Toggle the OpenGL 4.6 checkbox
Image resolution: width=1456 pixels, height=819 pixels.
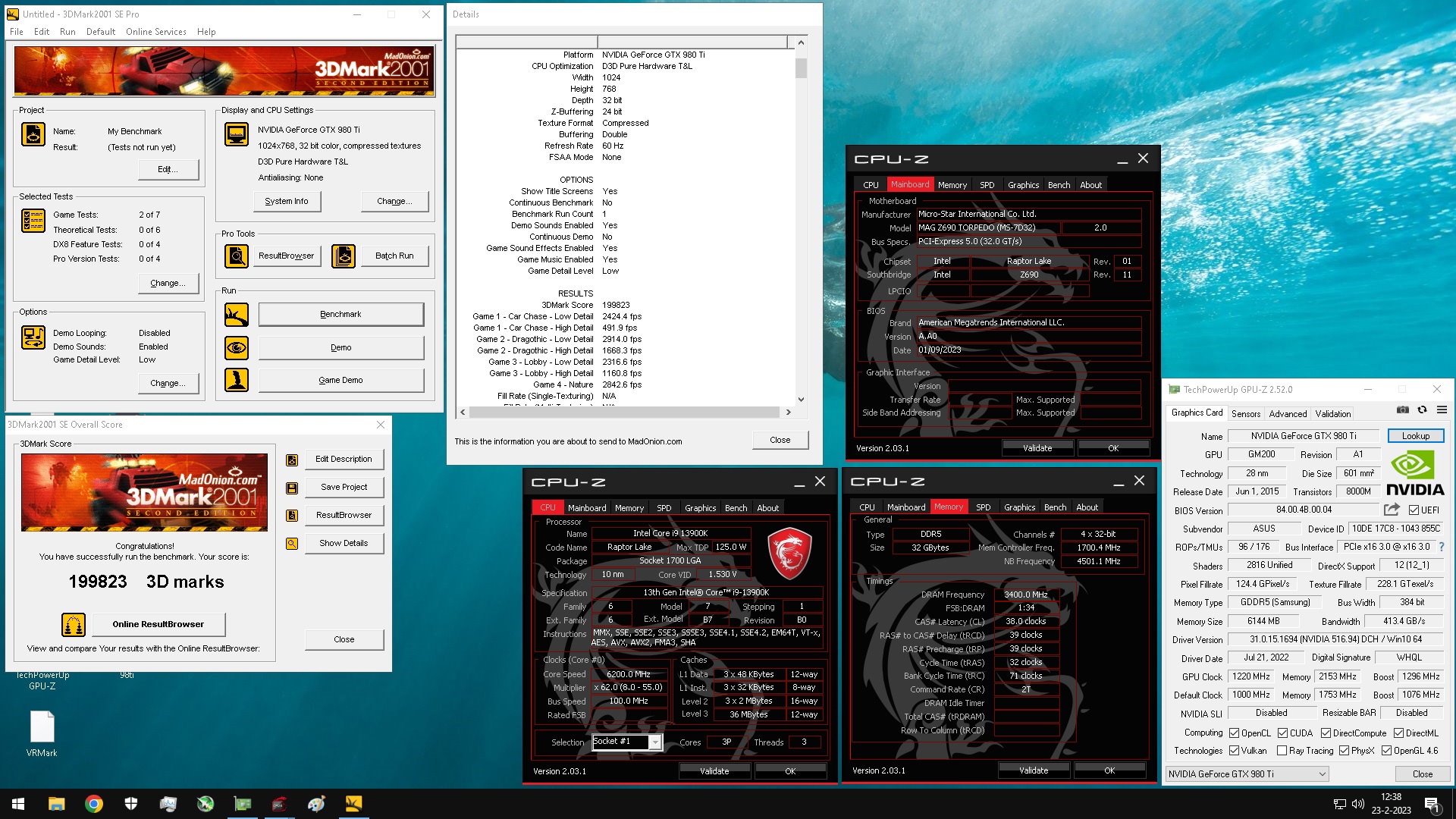1387,751
